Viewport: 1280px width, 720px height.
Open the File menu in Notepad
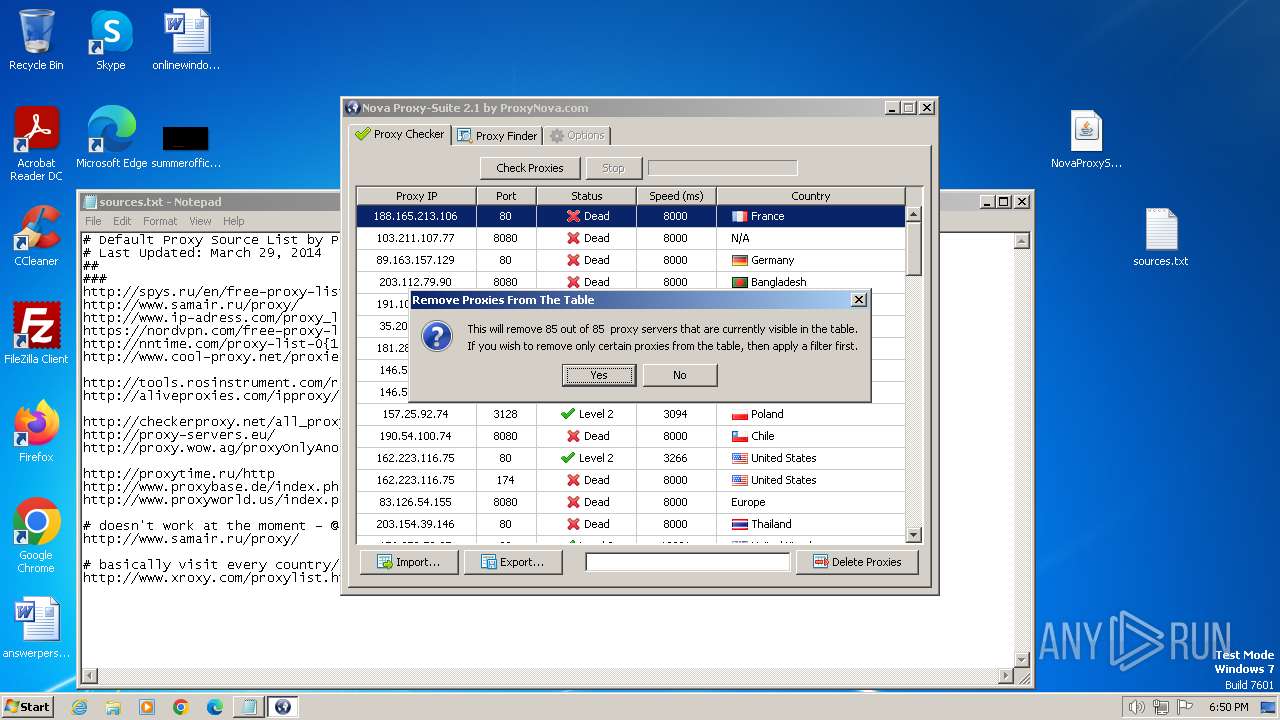tap(93, 221)
